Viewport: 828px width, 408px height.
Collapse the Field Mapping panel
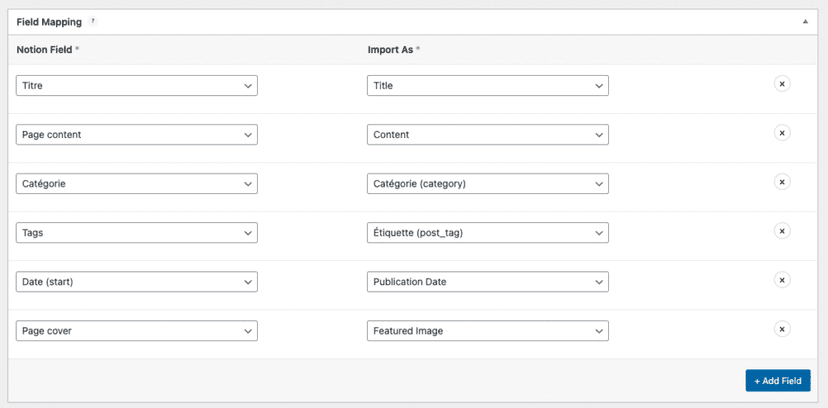806,21
